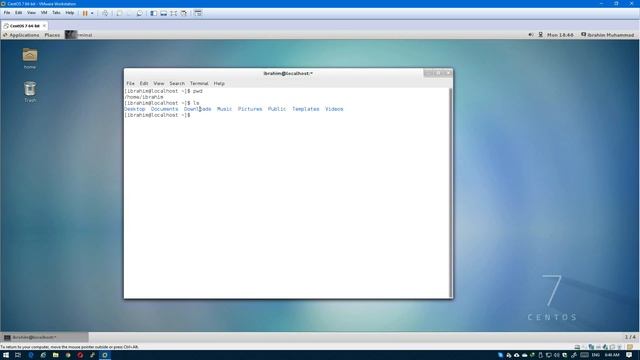Open Windows Task View
The height and width of the screenshot is (360, 640).
18,355
